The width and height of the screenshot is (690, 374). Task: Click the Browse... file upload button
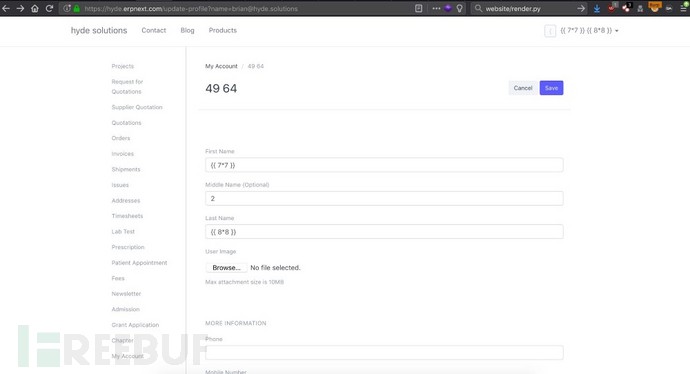tap(226, 268)
